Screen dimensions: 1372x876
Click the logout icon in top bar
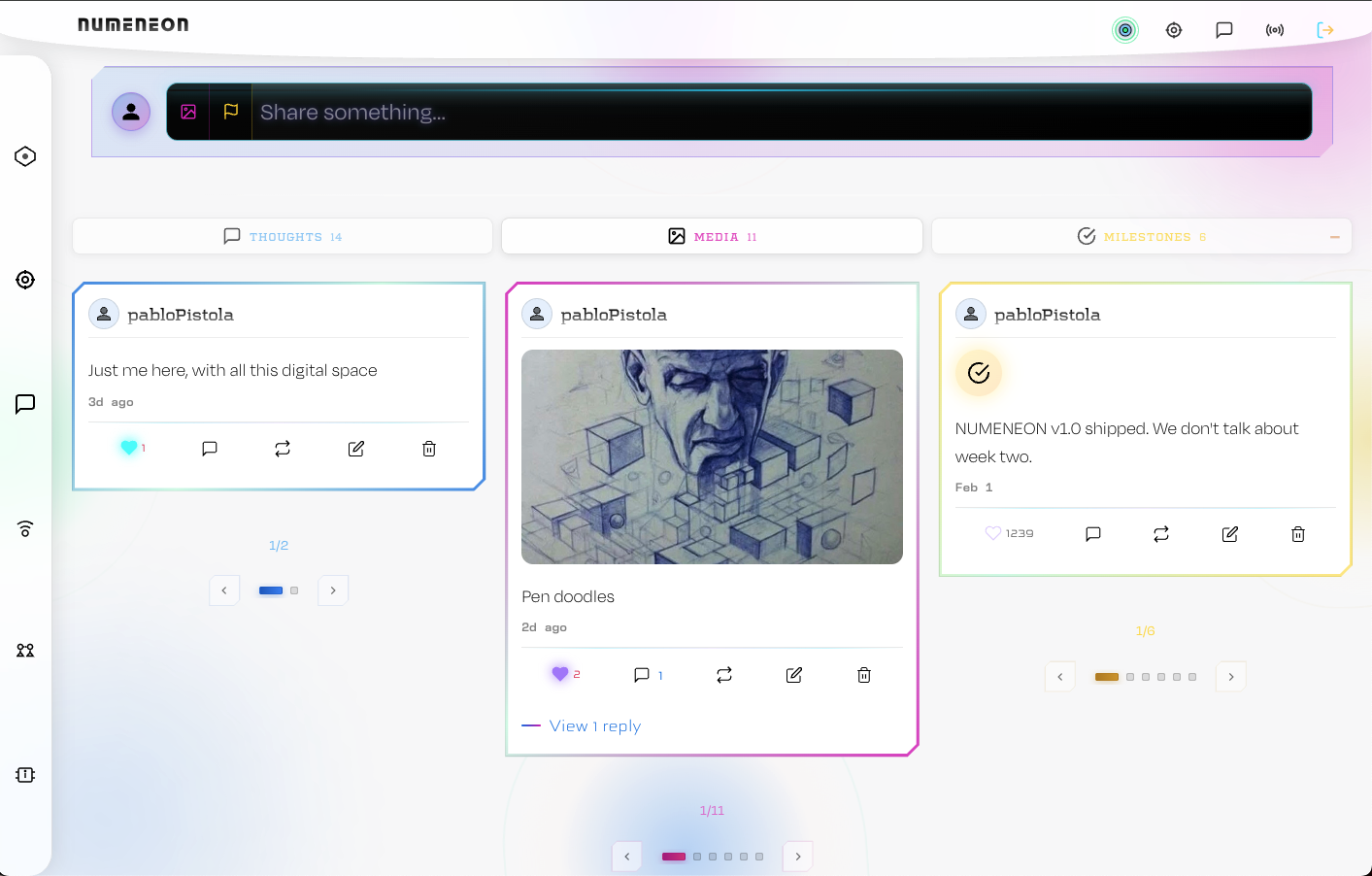[1324, 30]
